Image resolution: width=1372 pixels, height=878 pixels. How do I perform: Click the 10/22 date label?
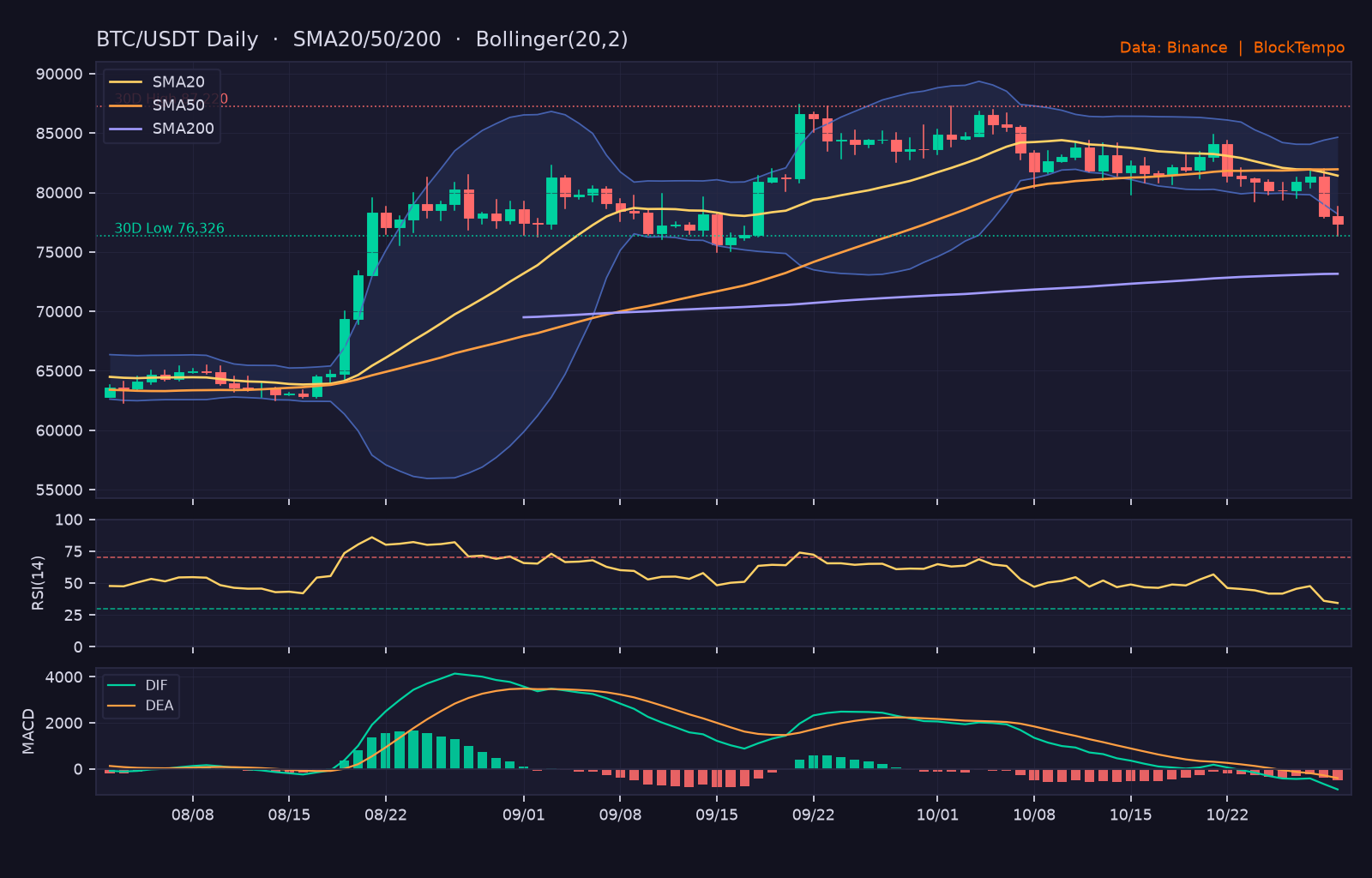(1227, 815)
